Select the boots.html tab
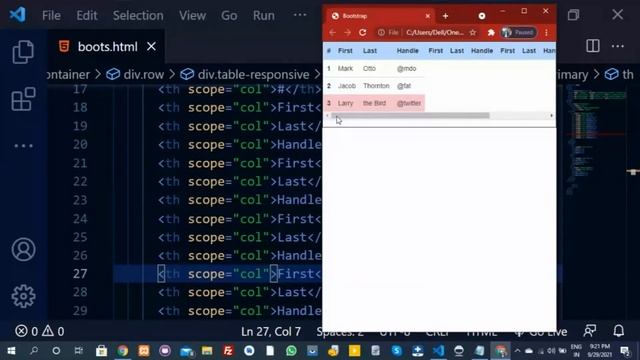This screenshot has width=640, height=360. click(107, 47)
